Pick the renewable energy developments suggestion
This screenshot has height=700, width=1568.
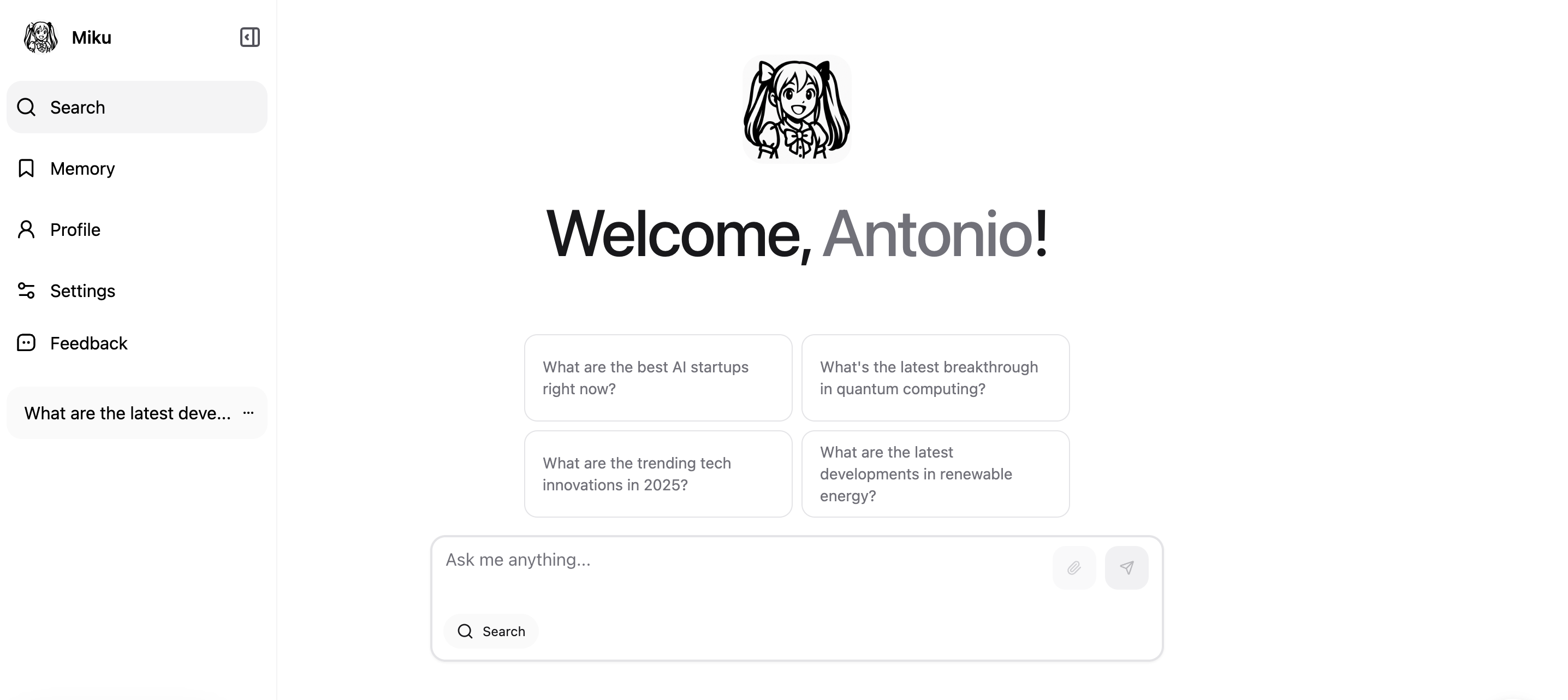936,474
